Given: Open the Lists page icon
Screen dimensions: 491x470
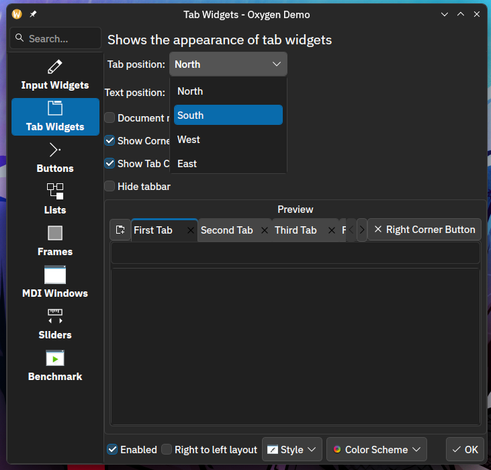Looking at the screenshot, I should pos(55,191).
